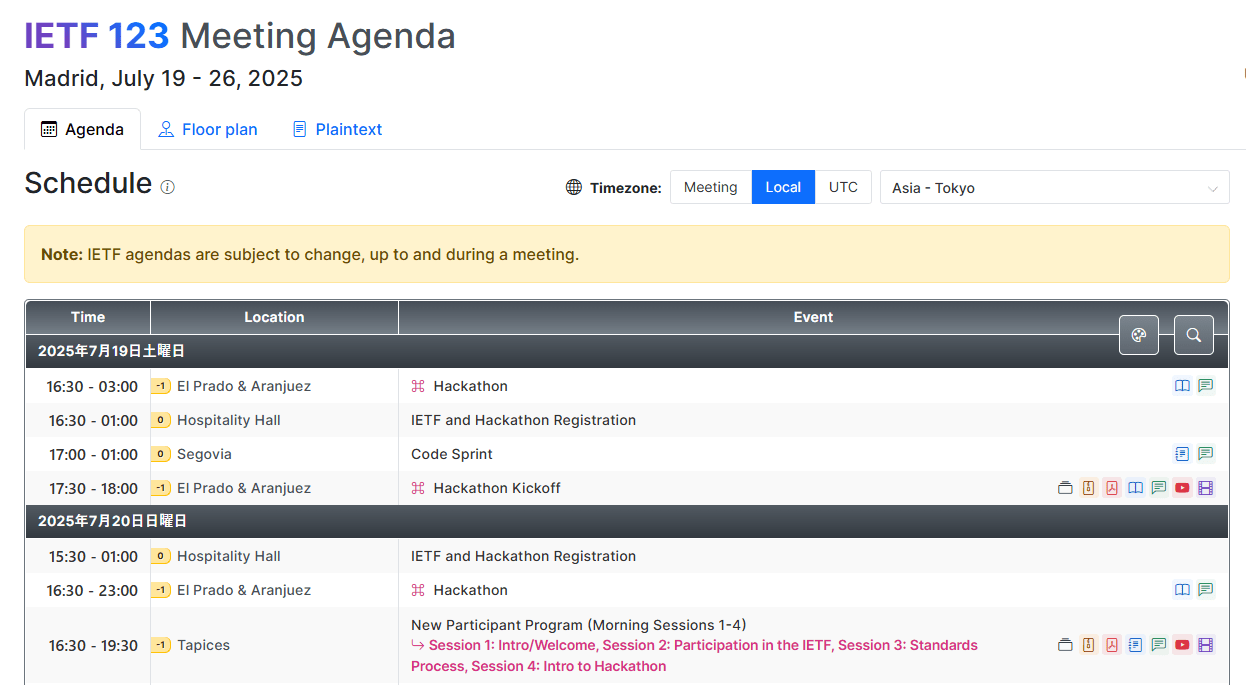Download PDF materials for Hackathon Kickoff
Image resolution: width=1246 pixels, height=685 pixels.
click(1111, 488)
